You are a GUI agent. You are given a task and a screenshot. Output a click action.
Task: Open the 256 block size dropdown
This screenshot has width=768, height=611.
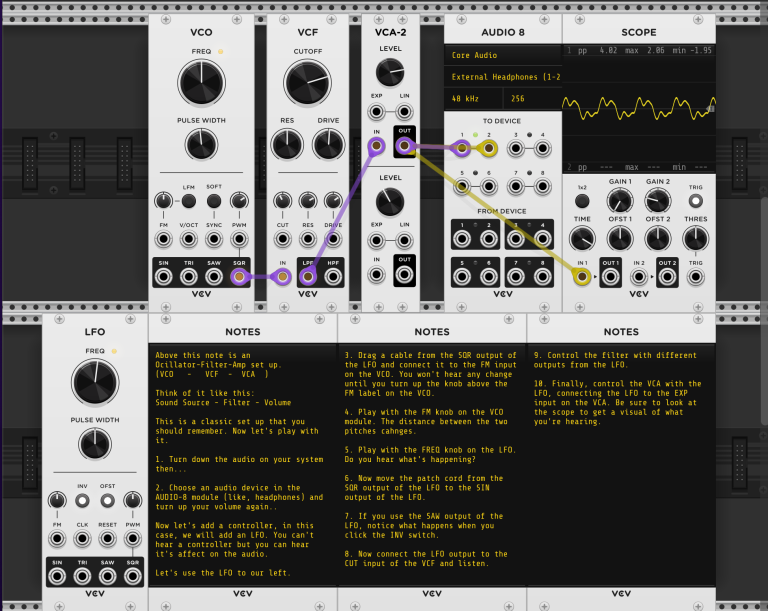click(x=532, y=98)
